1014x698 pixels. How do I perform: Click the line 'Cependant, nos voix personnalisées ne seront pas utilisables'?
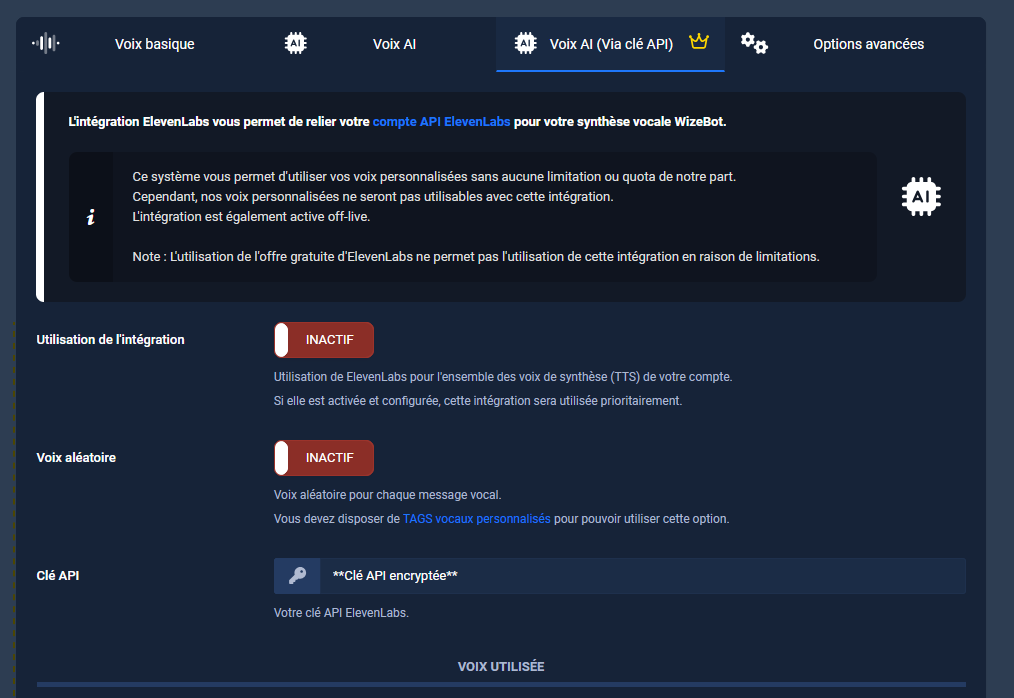373,197
